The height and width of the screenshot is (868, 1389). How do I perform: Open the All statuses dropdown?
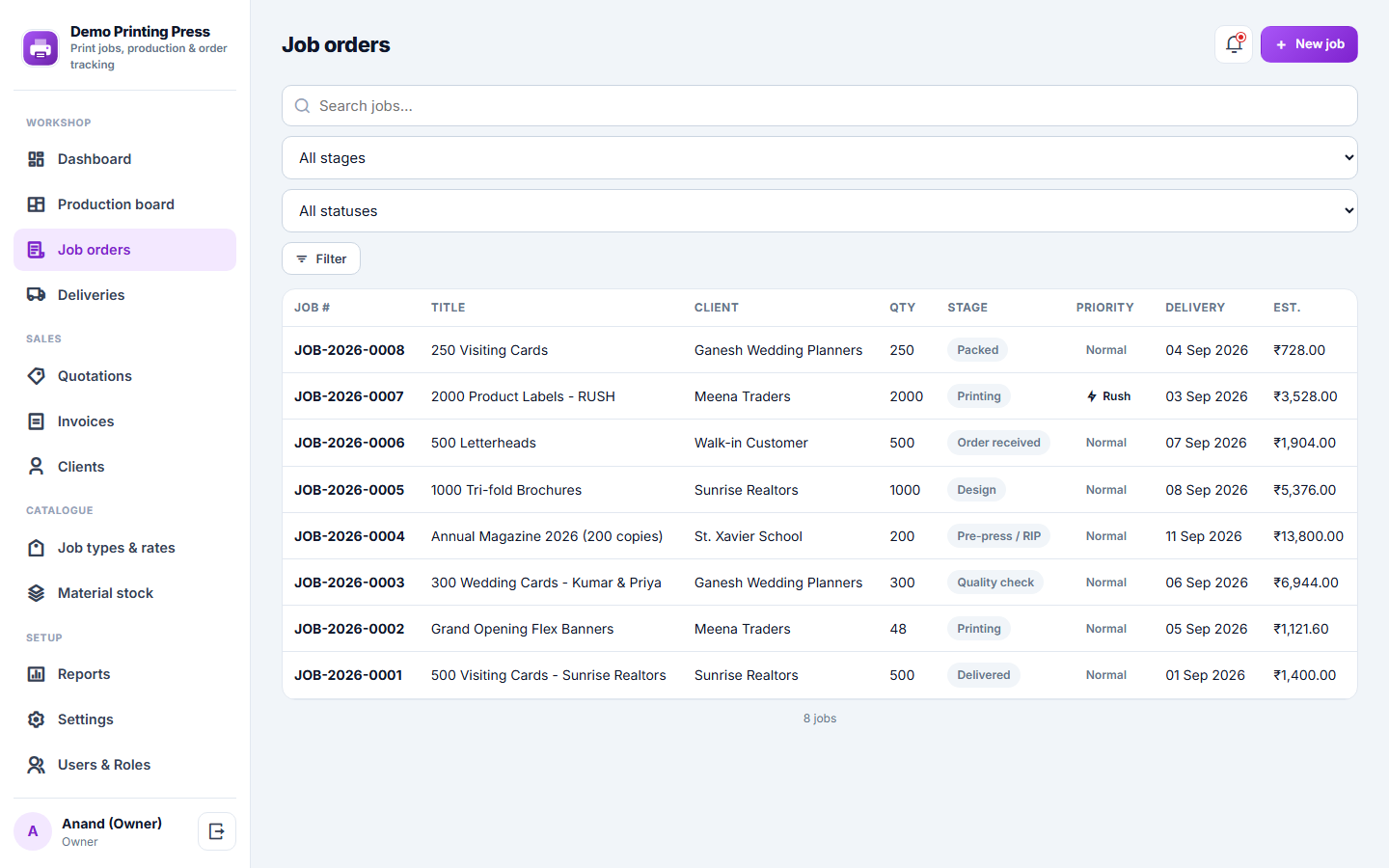point(820,211)
